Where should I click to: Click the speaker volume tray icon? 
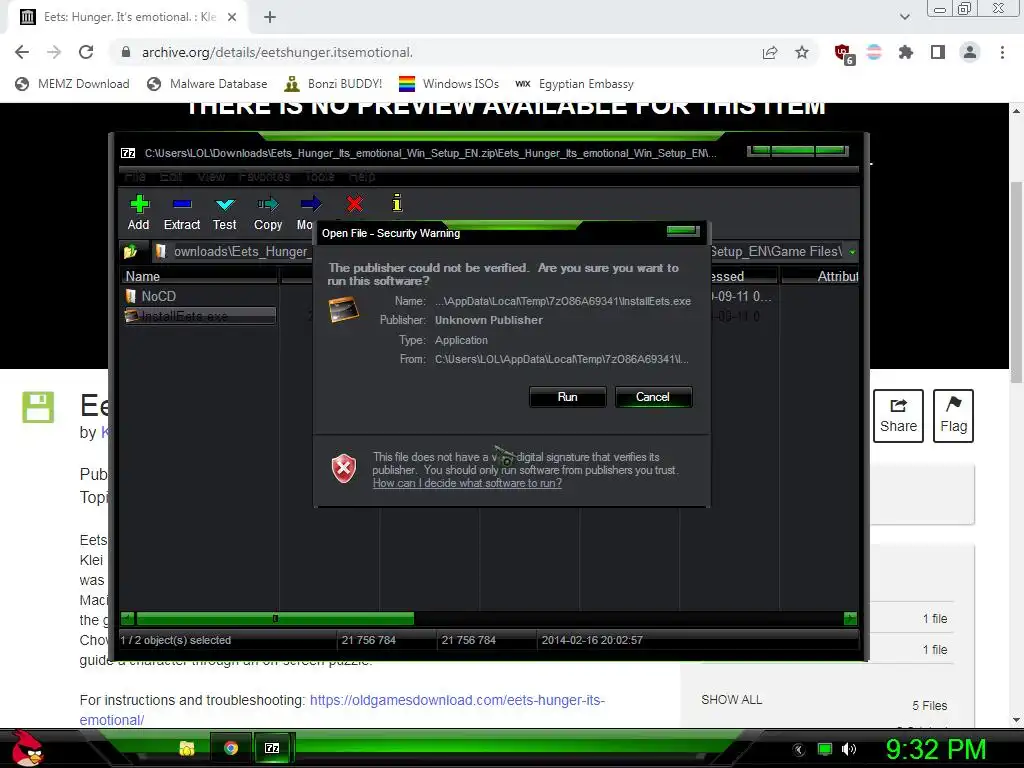[849, 749]
